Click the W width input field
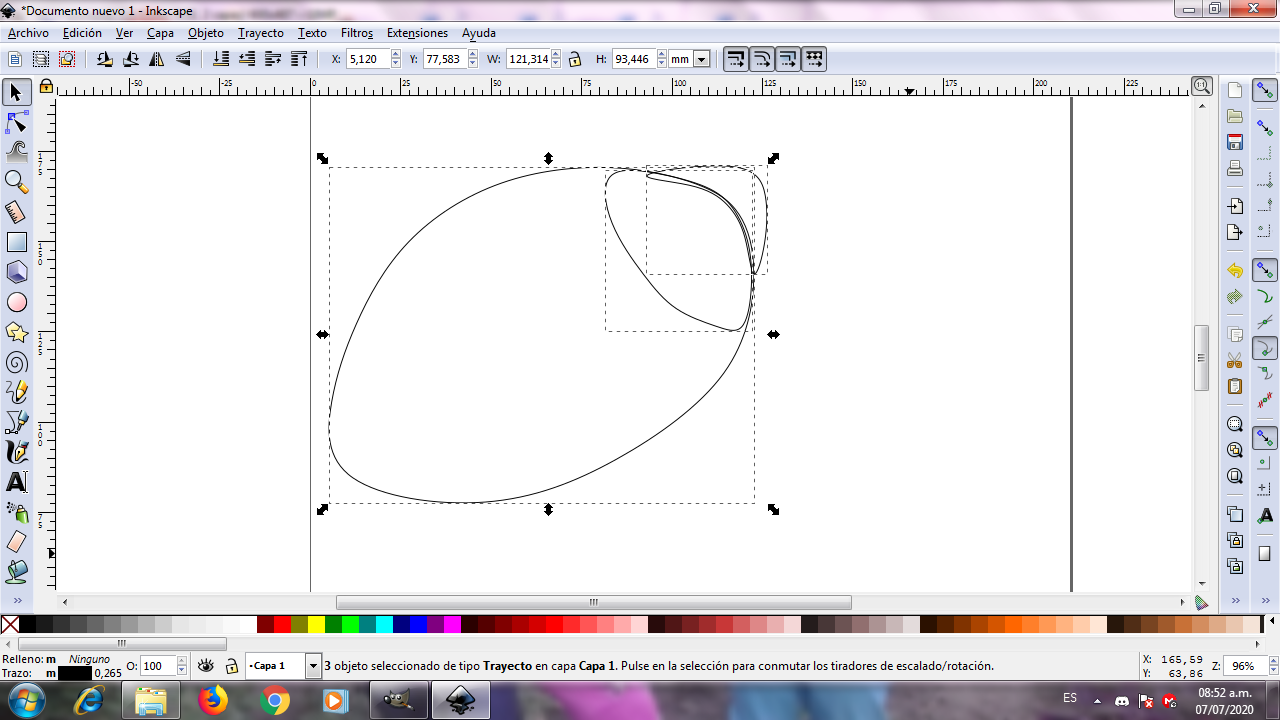Screen dimensions: 1280x720 [x=528, y=59]
